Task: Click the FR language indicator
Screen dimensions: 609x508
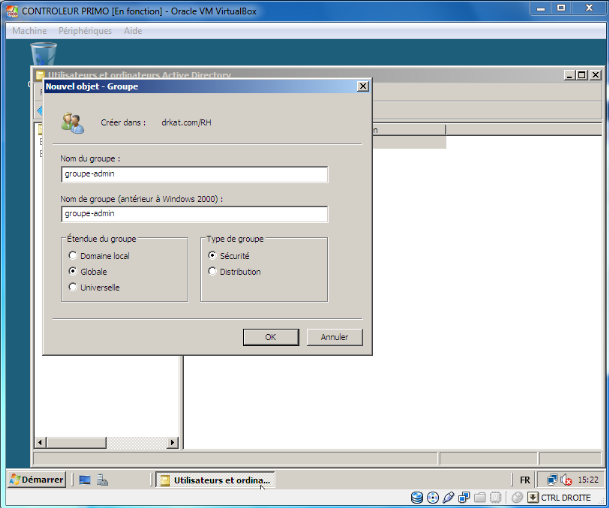Action: pos(525,480)
